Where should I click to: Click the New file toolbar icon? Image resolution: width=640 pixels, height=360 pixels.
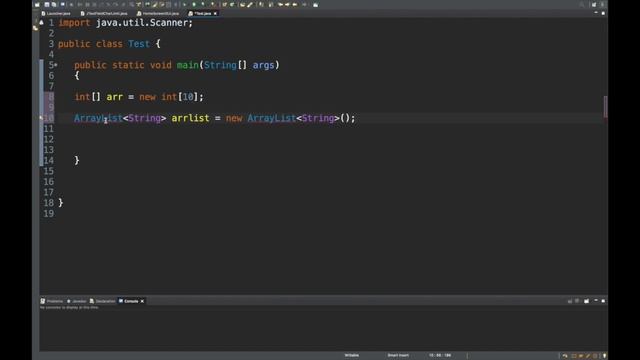click(37, 4)
